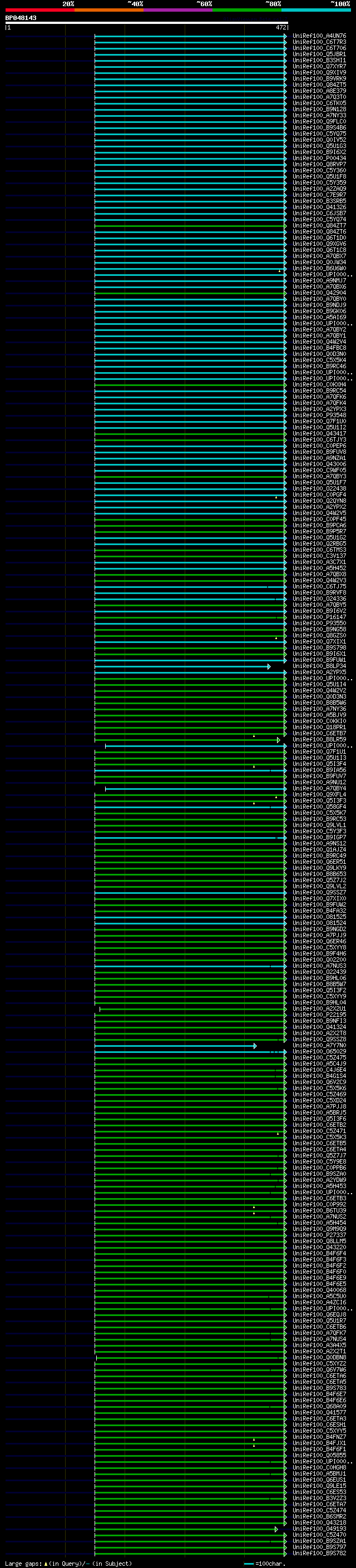Click the label UniRef100_B4FJX1
Screen dimensions: 356x1568
point(319,1443)
